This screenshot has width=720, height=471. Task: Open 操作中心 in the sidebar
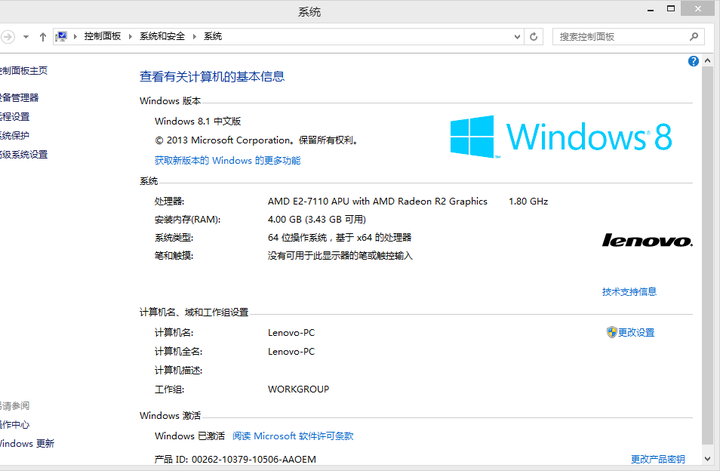coord(14,425)
